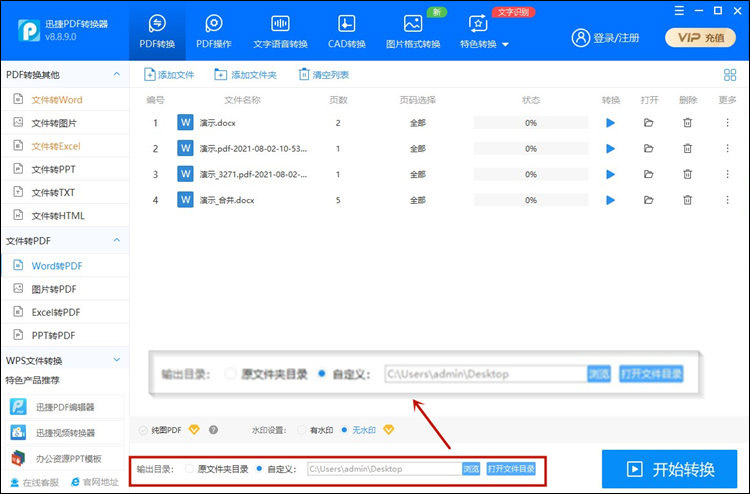Start conversion of 演示.docx play icon
Image resolution: width=750 pixels, height=494 pixels.
point(610,123)
